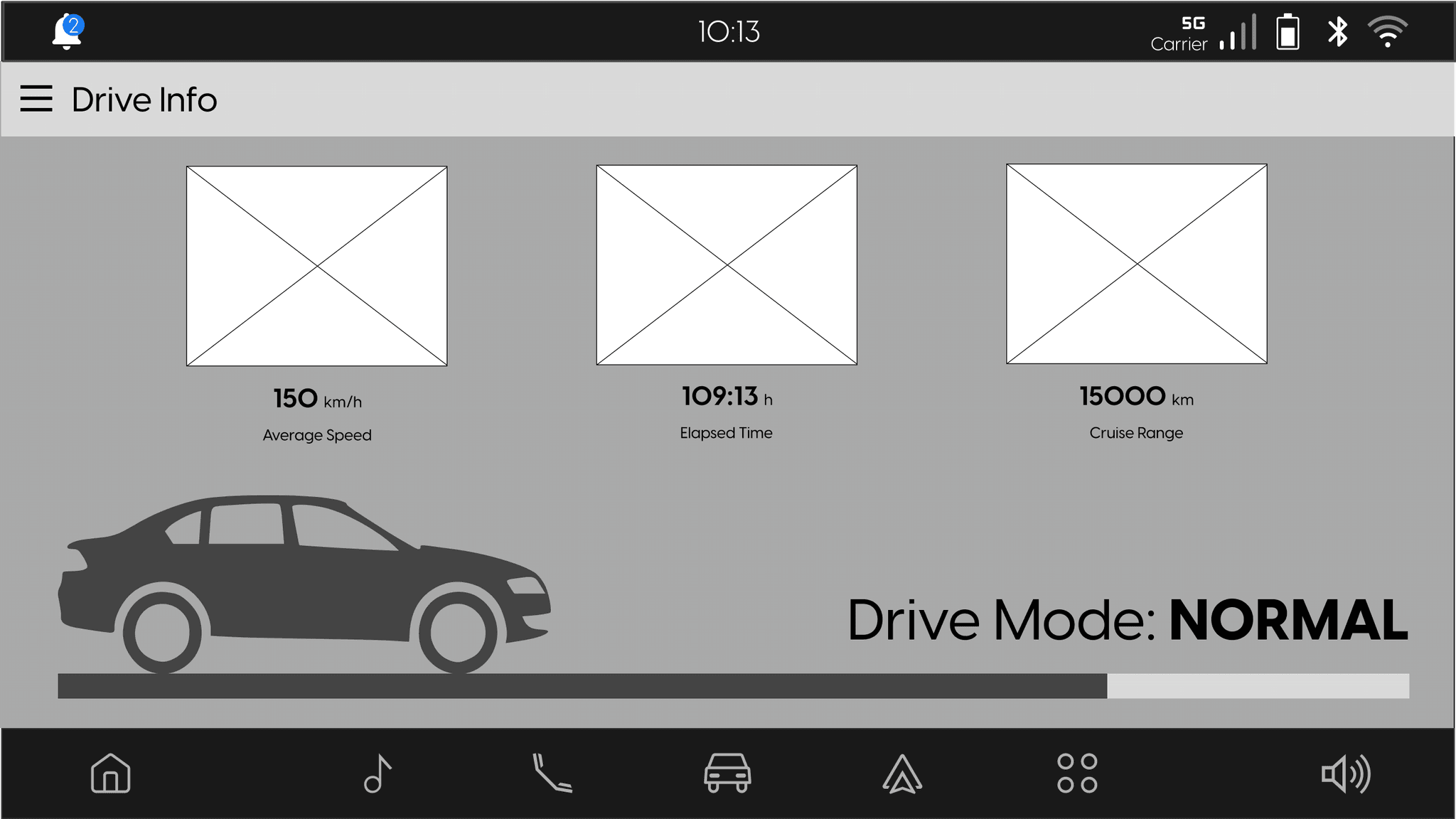
Task: Click the drive progress bar
Action: coord(733,686)
